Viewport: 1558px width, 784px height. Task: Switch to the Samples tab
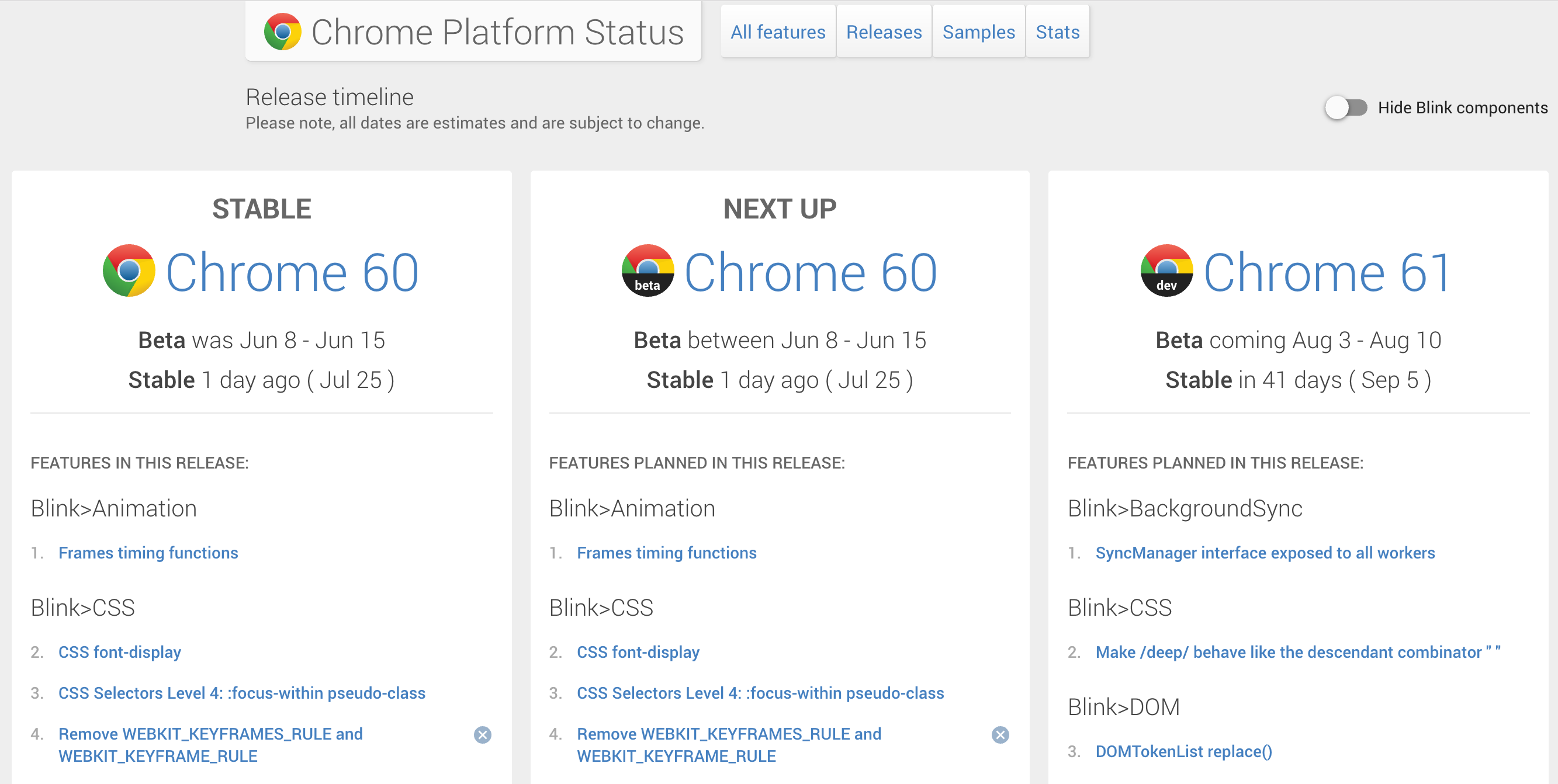(979, 32)
